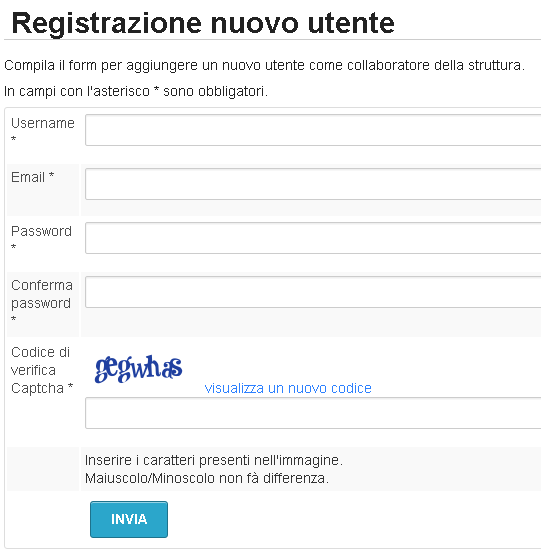Click the Inserire i caratteri hint text
541x554 pixels.
pos(214,460)
